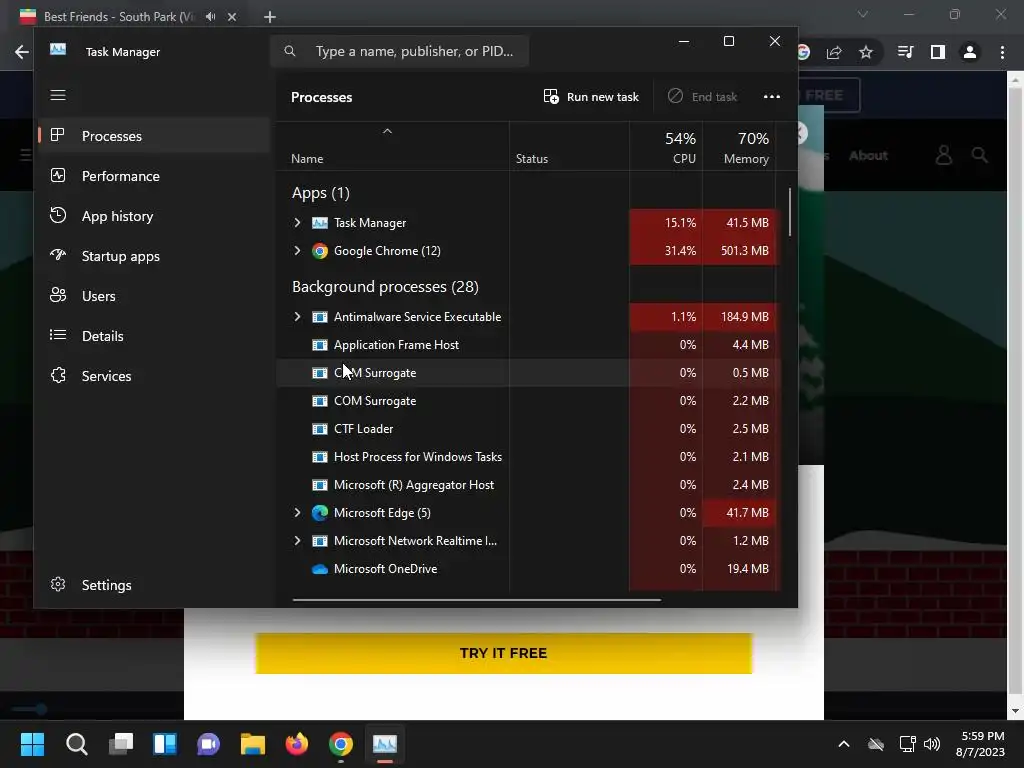
Task: Click Run new task button
Action: point(591,97)
